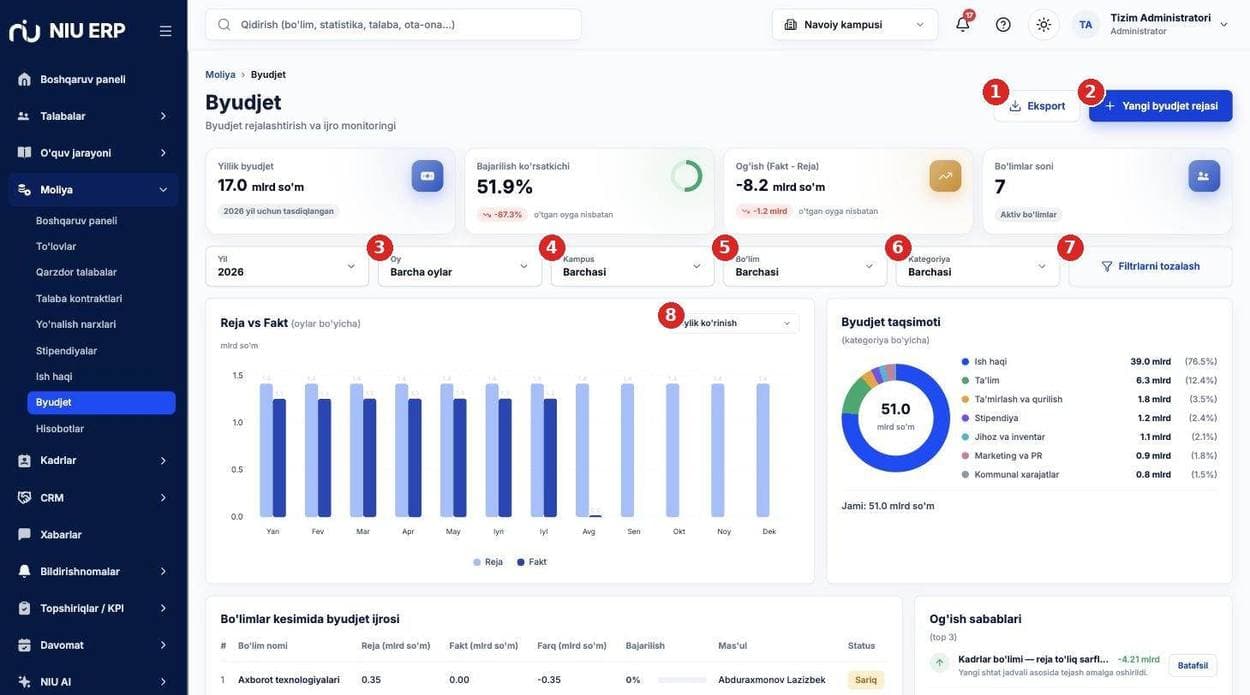The width and height of the screenshot is (1250, 695).
Task: Open notifications bell icon
Action: coord(963,24)
